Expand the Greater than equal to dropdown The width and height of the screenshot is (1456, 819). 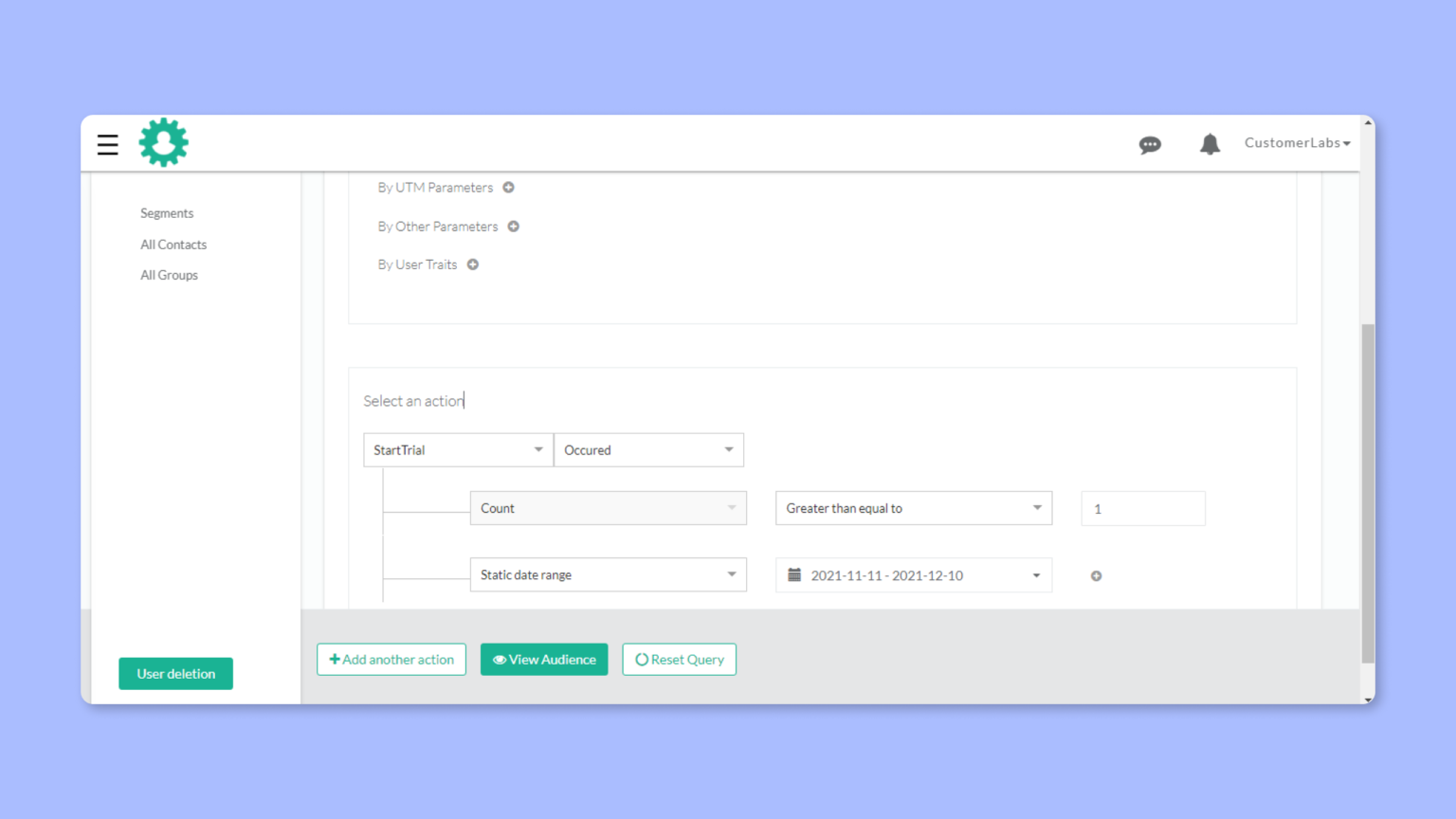[912, 508]
